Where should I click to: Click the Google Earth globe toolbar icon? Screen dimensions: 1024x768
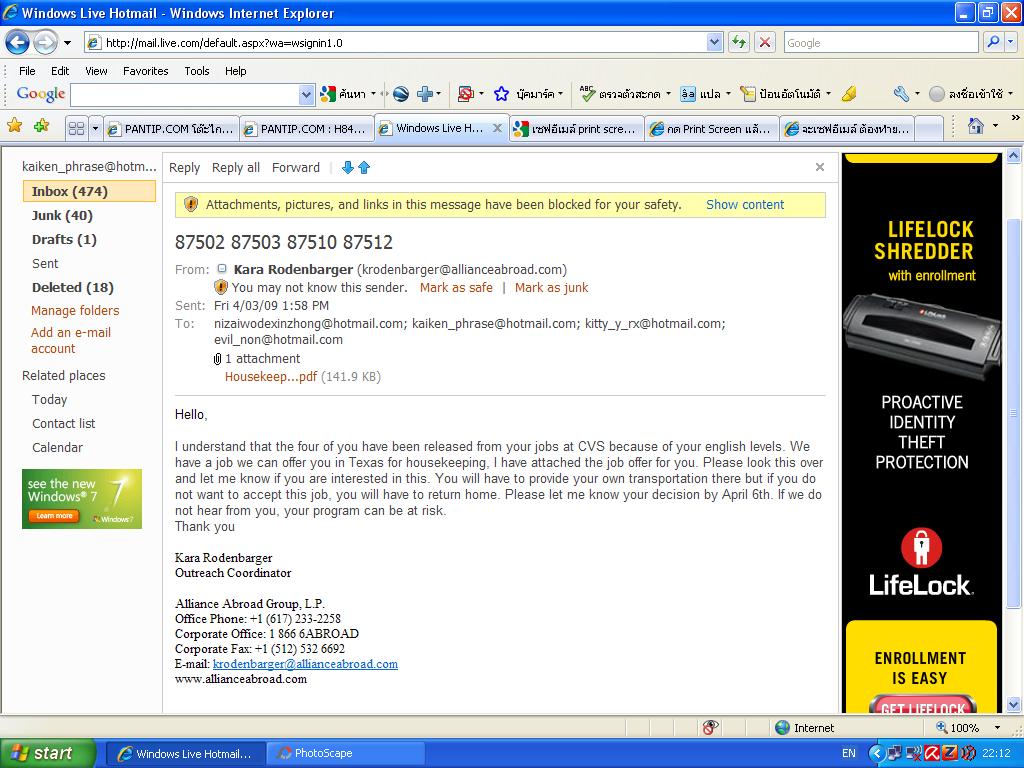(x=400, y=95)
